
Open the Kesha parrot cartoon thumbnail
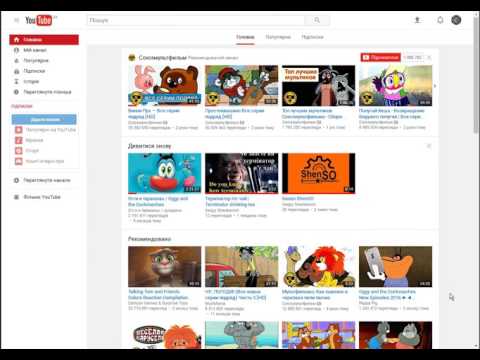395,86
